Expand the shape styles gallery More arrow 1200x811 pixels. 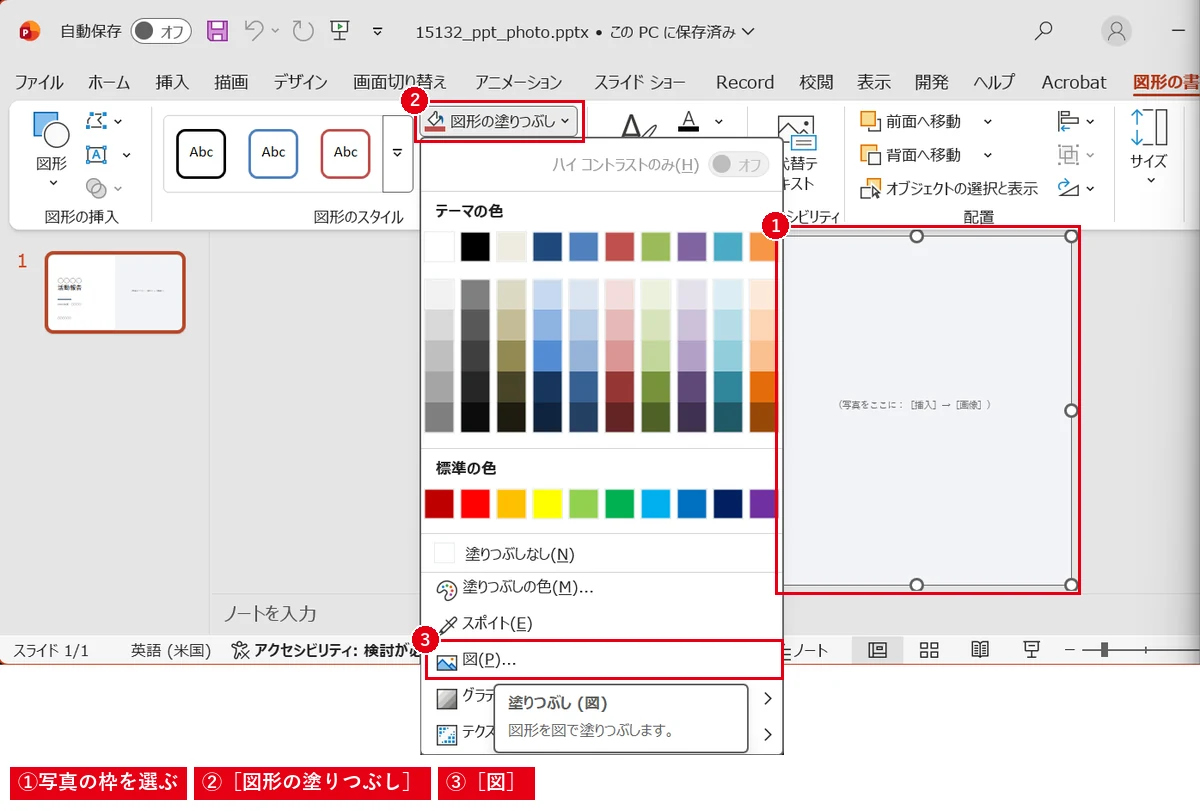click(x=398, y=153)
